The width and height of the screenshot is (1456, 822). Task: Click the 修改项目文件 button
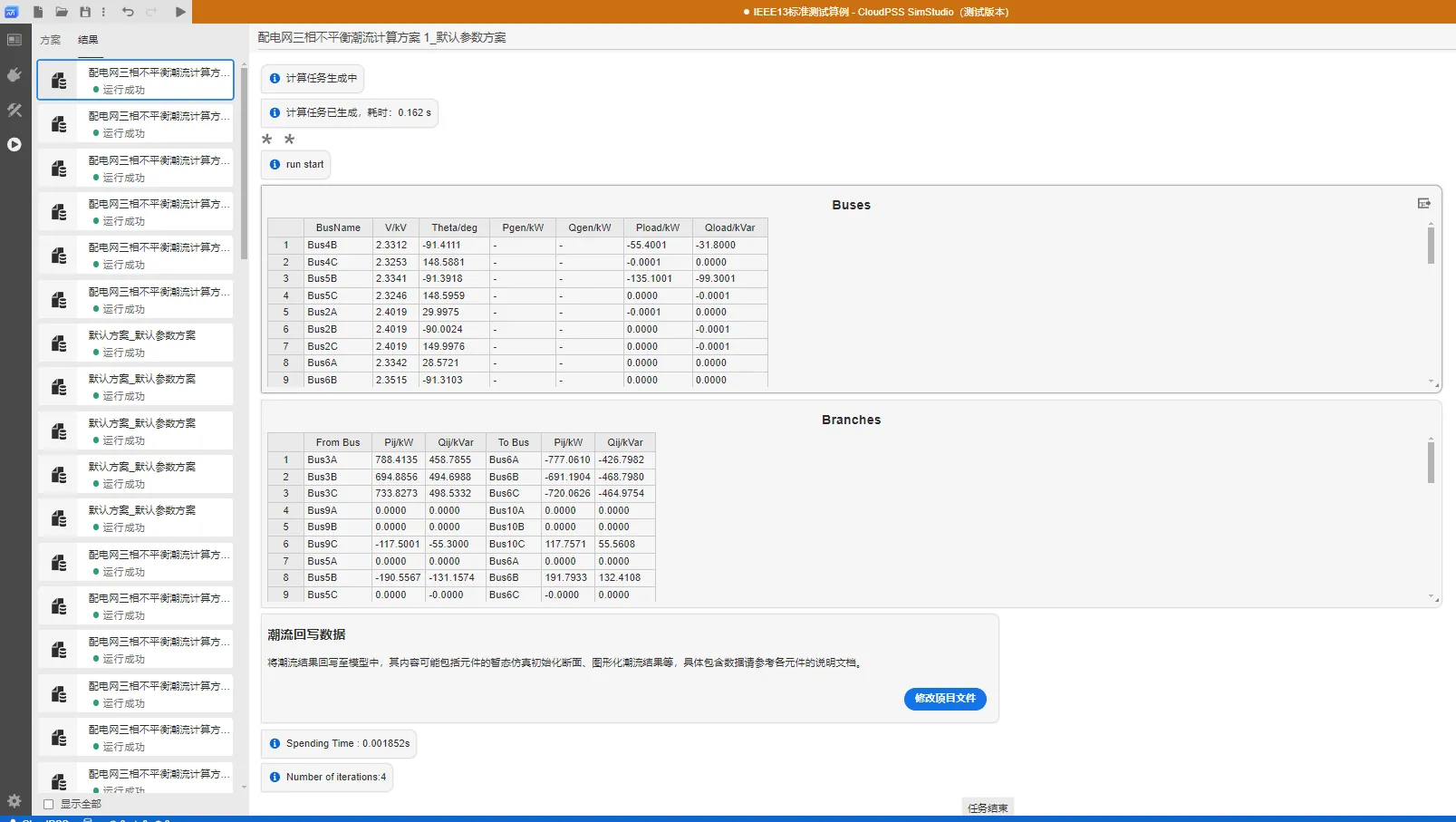(944, 699)
